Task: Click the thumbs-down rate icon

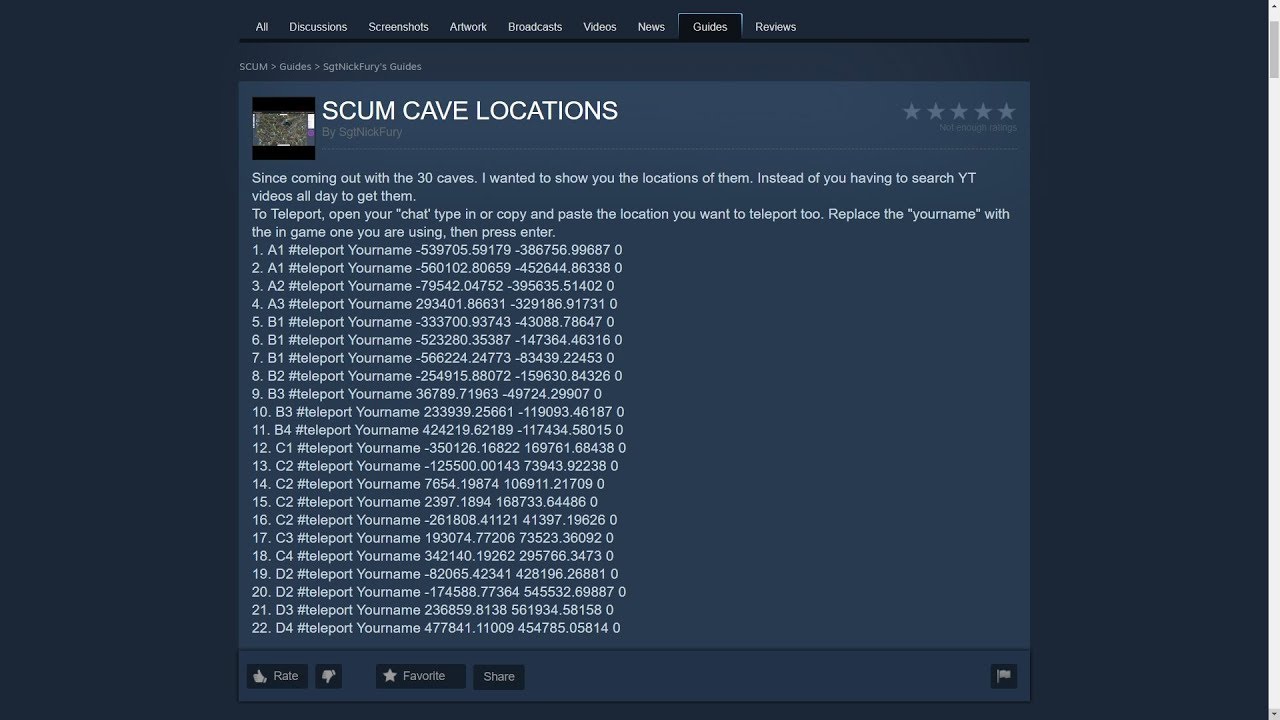Action: click(328, 676)
